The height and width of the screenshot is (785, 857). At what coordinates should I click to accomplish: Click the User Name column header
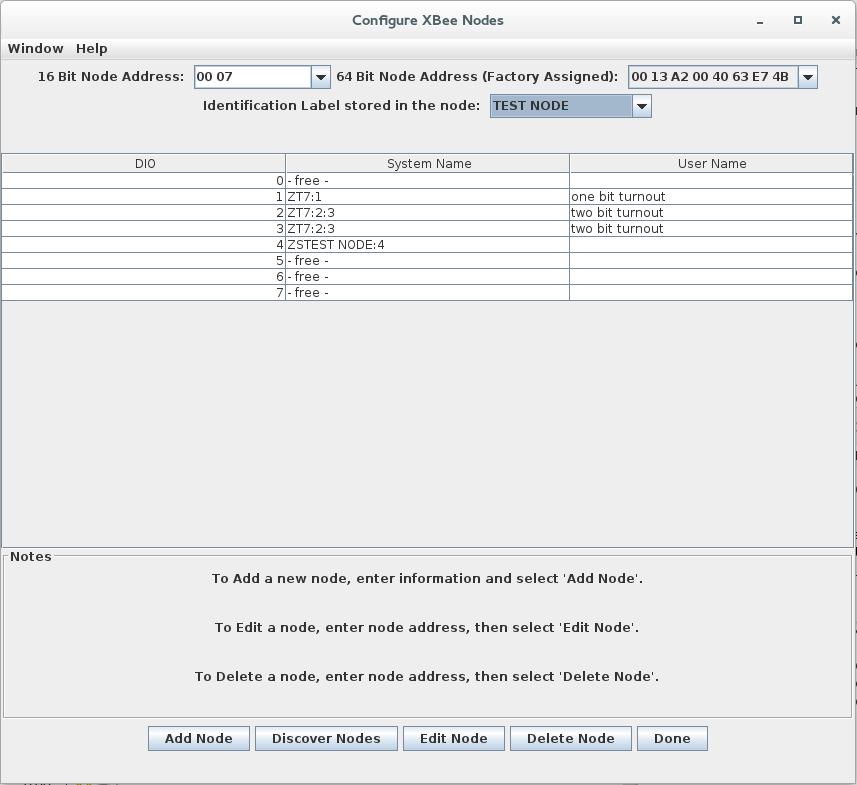pyautogui.click(x=711, y=163)
